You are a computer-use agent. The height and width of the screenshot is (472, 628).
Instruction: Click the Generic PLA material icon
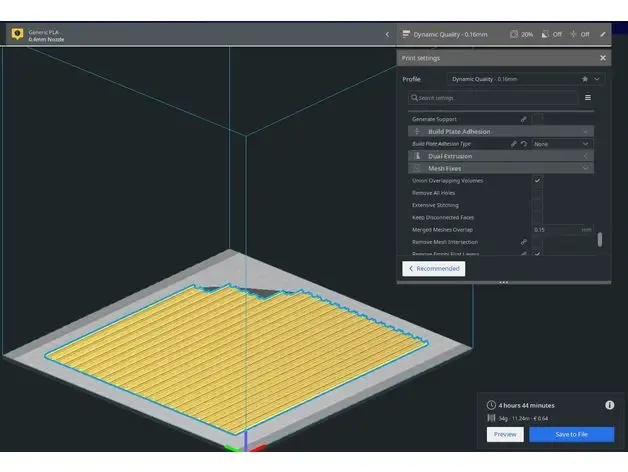[x=17, y=34]
